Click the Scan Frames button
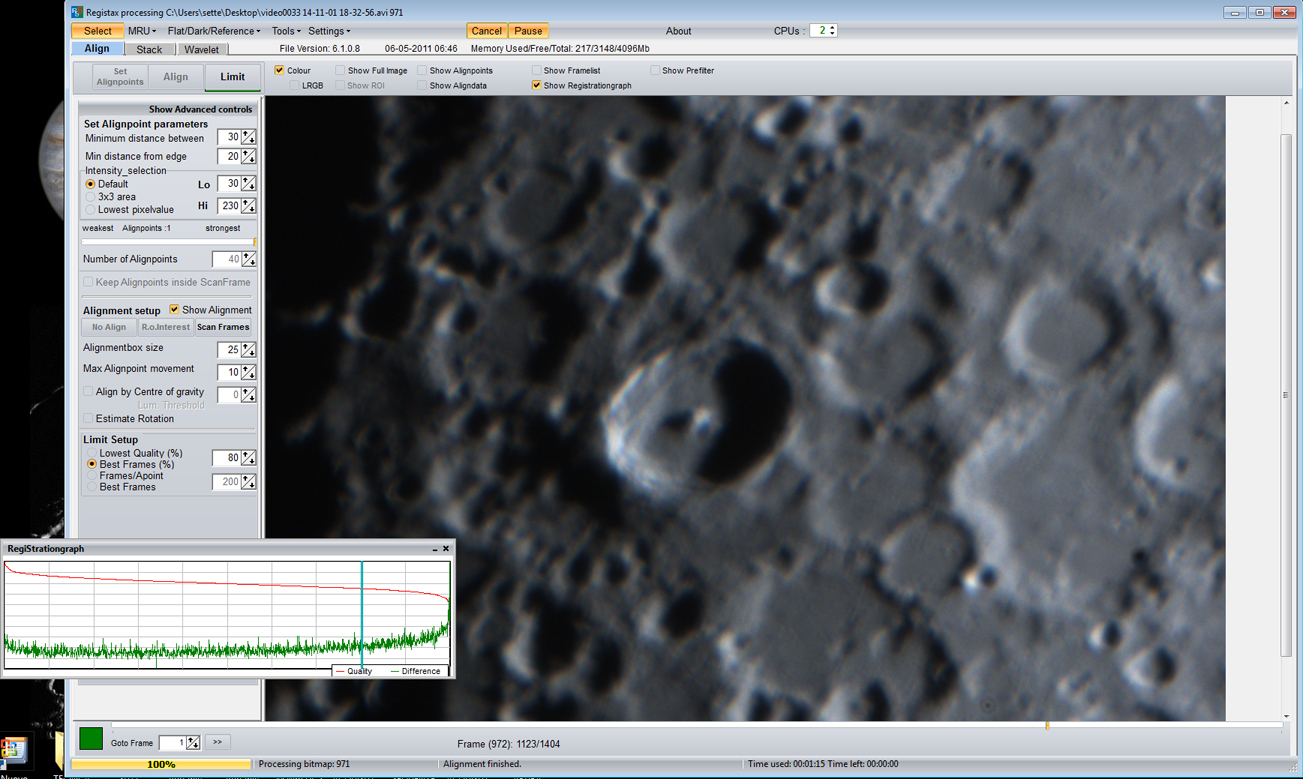Screen dimensions: 1303x779 223,327
